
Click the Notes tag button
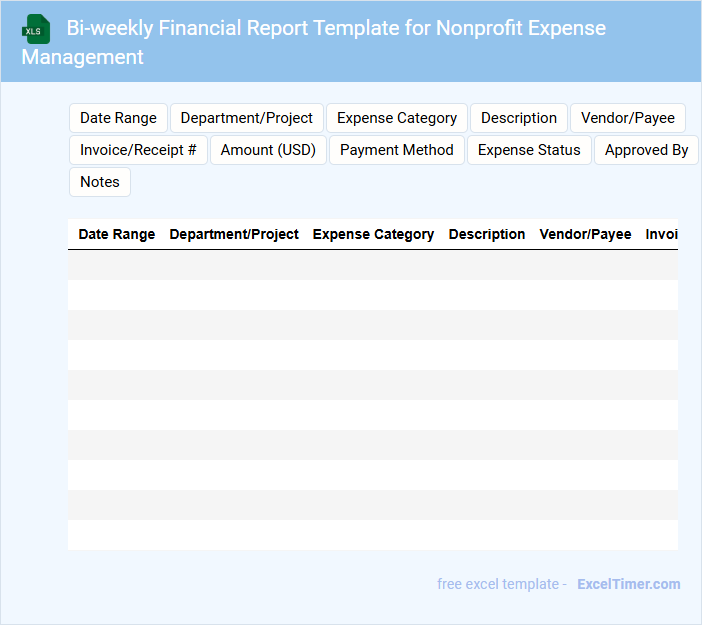point(100,182)
